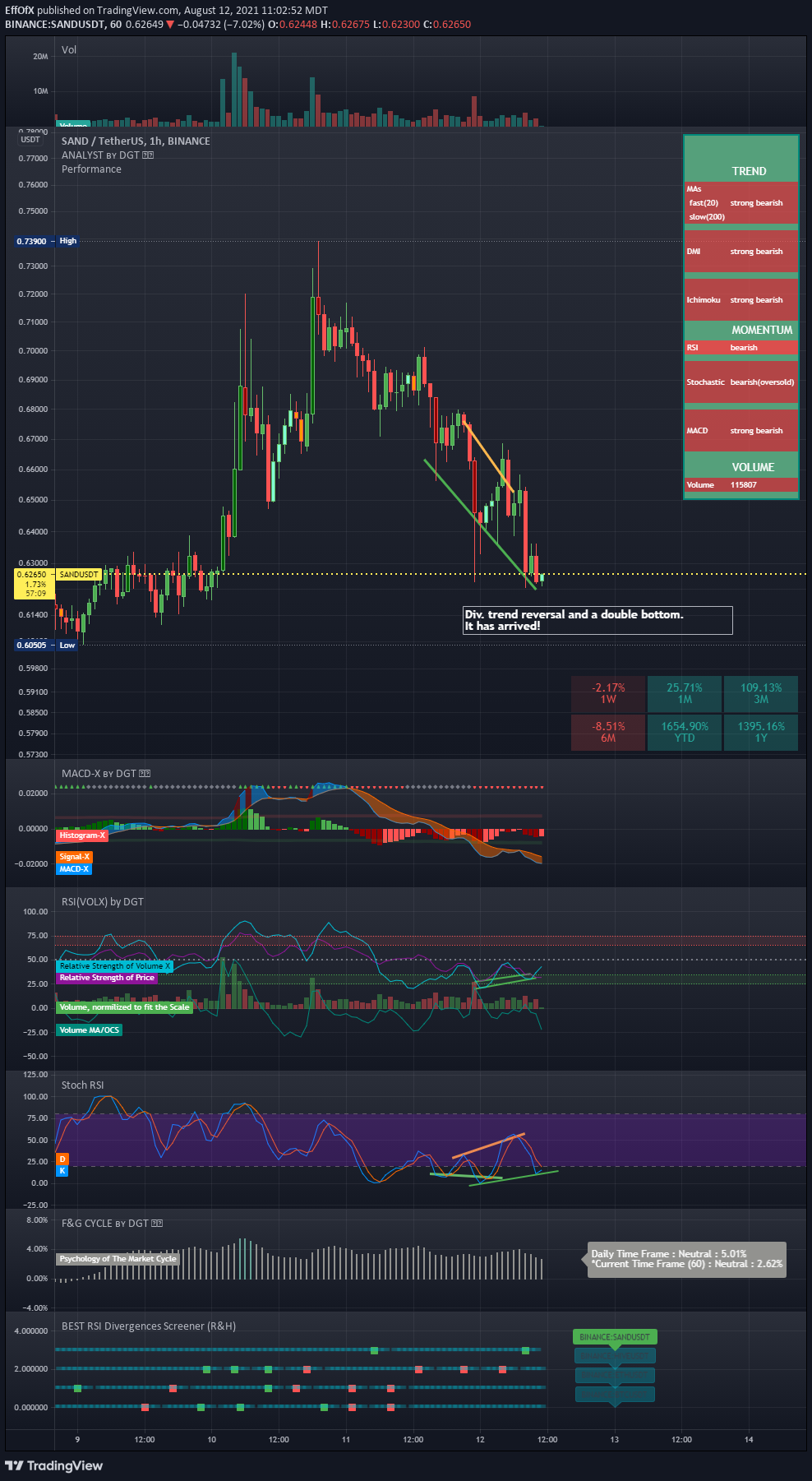This screenshot has height=1481, width=812.
Task: Click the RSI(VOLX) by DGT pane title
Action: tap(103, 901)
